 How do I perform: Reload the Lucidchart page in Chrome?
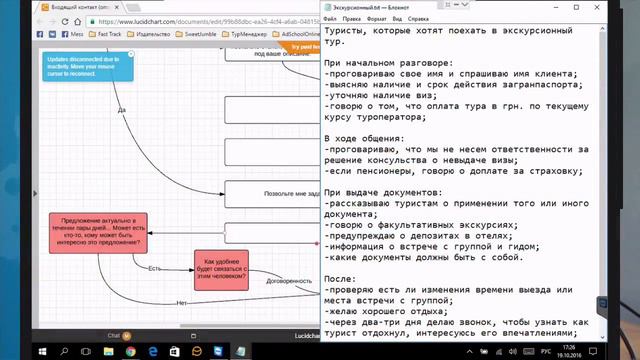65,22
